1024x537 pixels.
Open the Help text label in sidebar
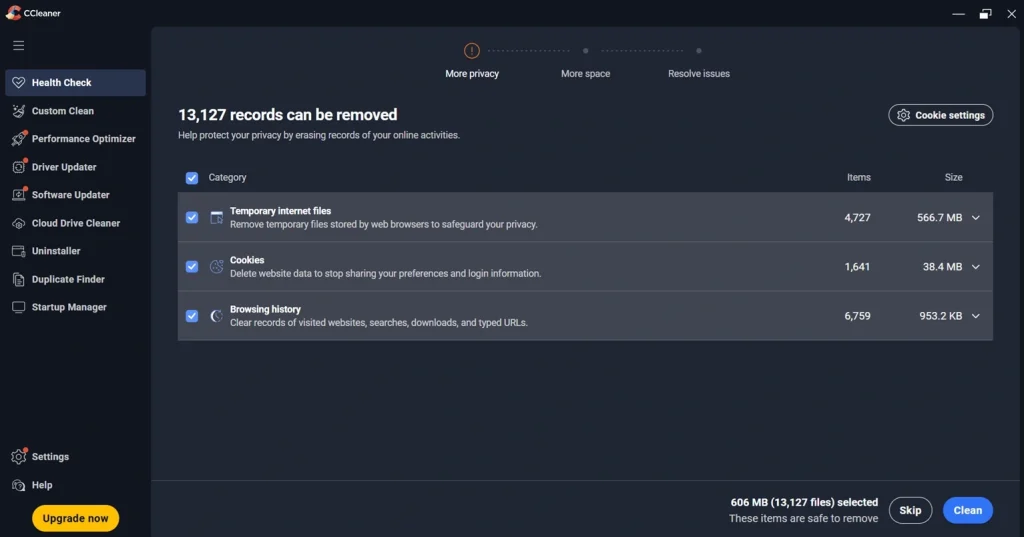[42, 485]
